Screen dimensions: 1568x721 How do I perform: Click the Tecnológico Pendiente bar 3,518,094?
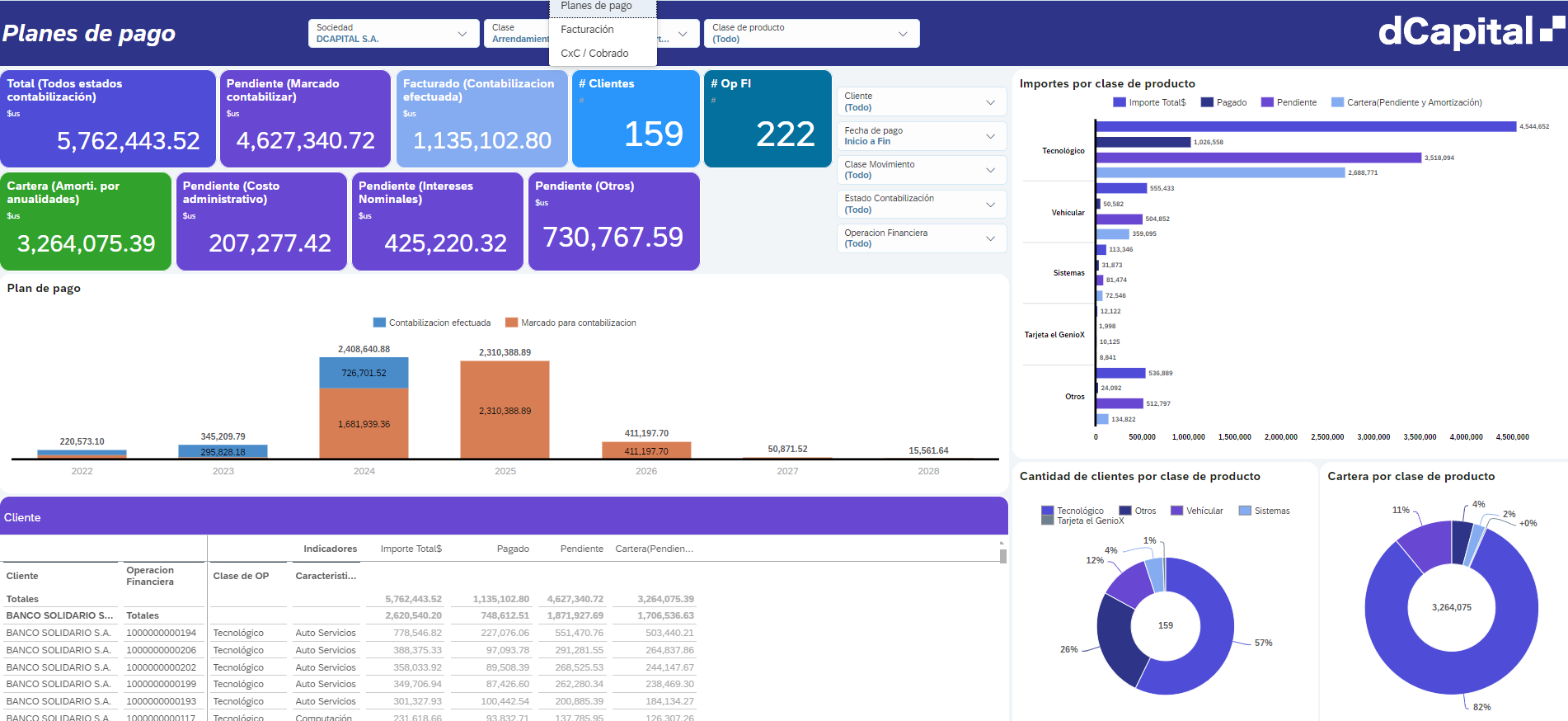1259,158
